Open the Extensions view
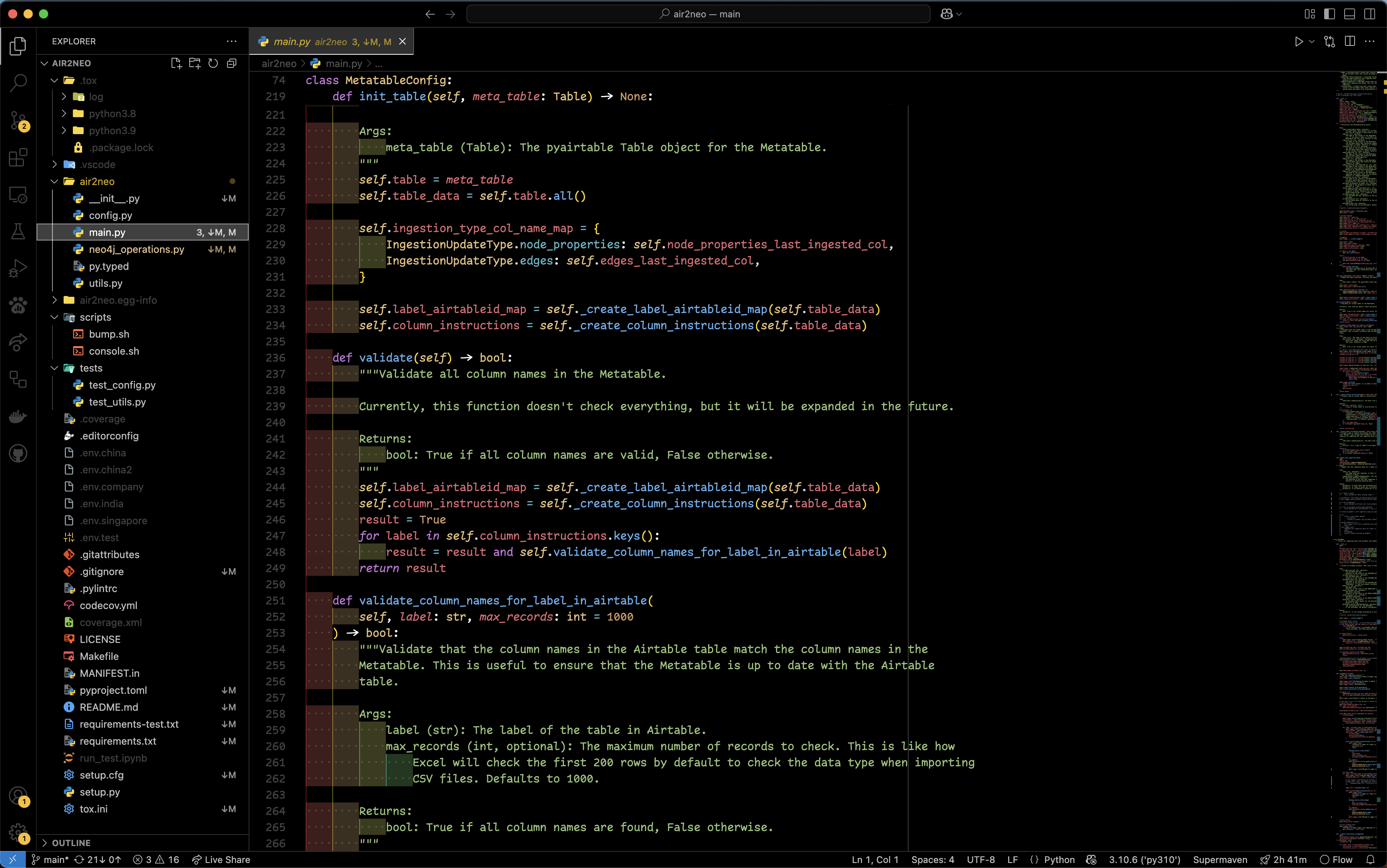 pyautogui.click(x=18, y=157)
